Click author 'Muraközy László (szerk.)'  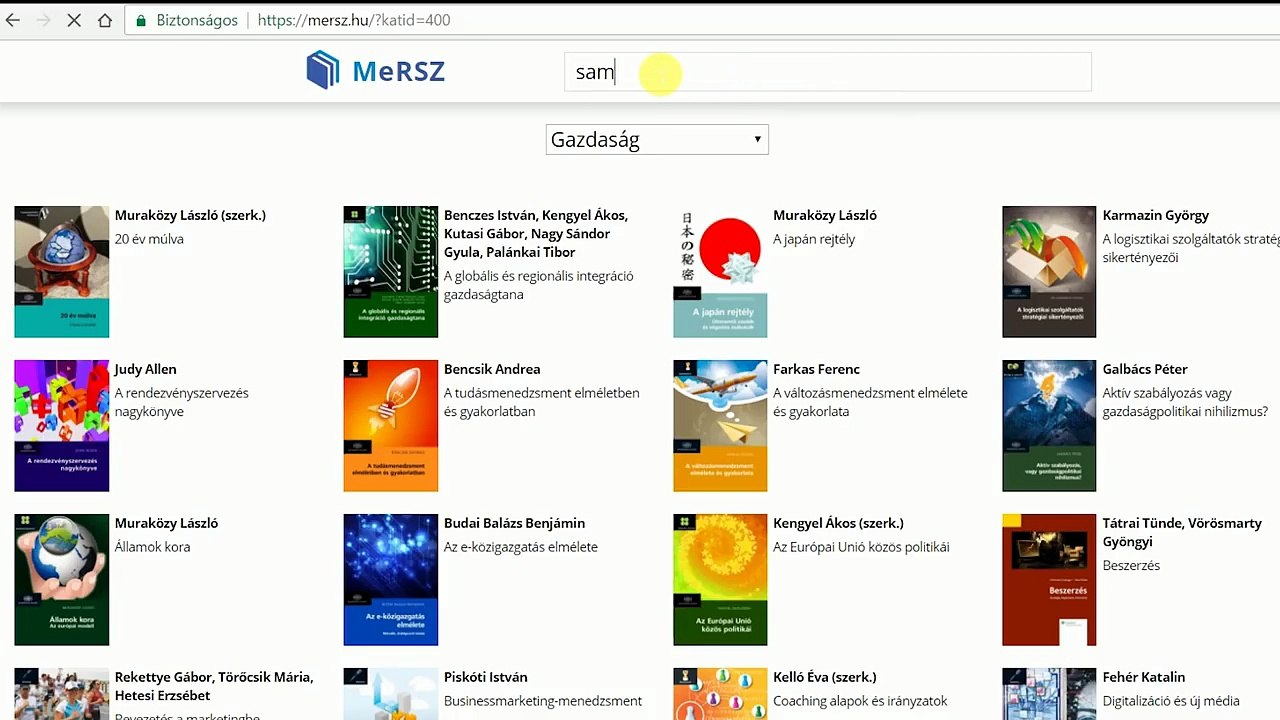(x=190, y=215)
